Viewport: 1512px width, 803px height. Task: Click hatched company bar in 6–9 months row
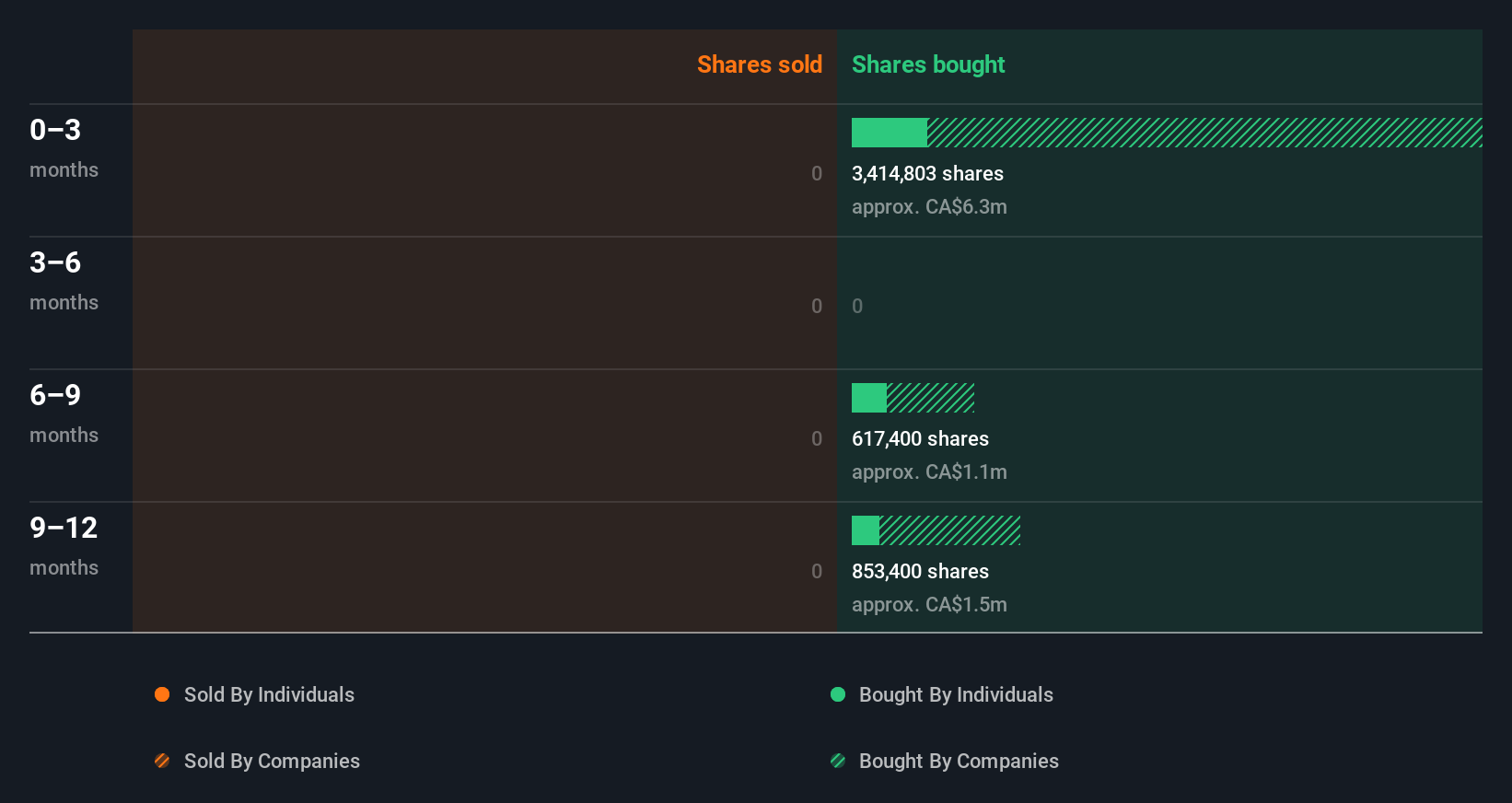point(930,398)
